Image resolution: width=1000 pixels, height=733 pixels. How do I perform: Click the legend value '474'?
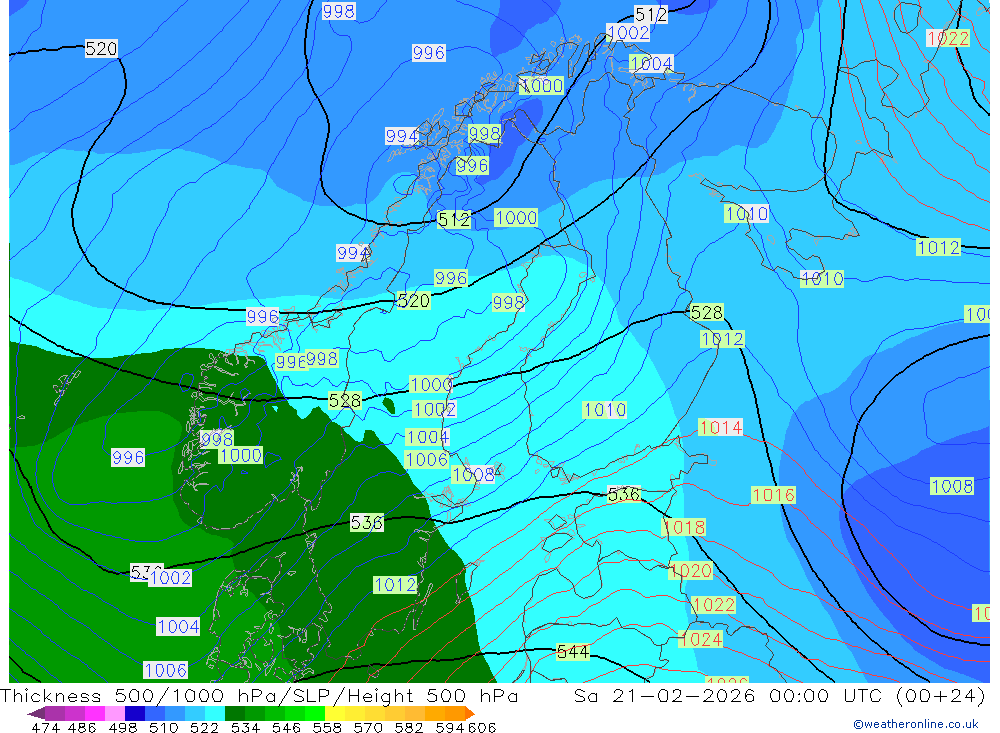click(45, 727)
